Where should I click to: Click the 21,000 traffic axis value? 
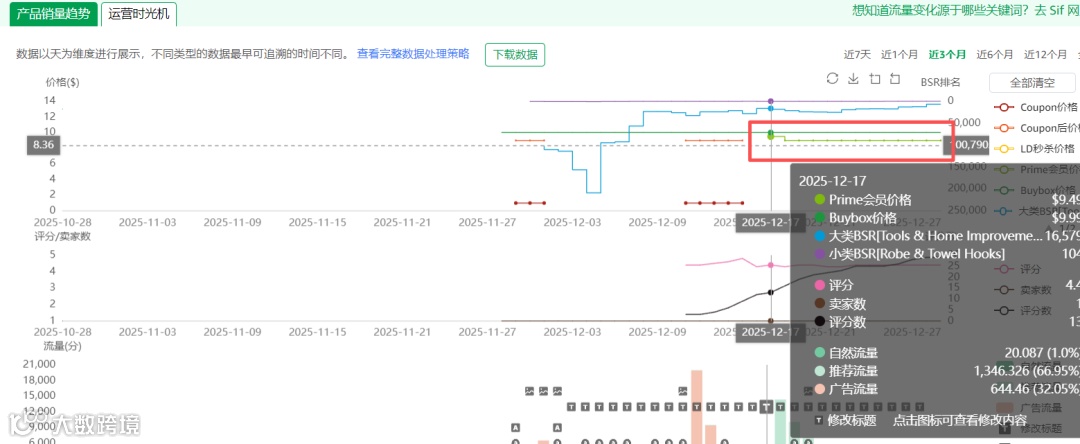[x=41, y=364]
